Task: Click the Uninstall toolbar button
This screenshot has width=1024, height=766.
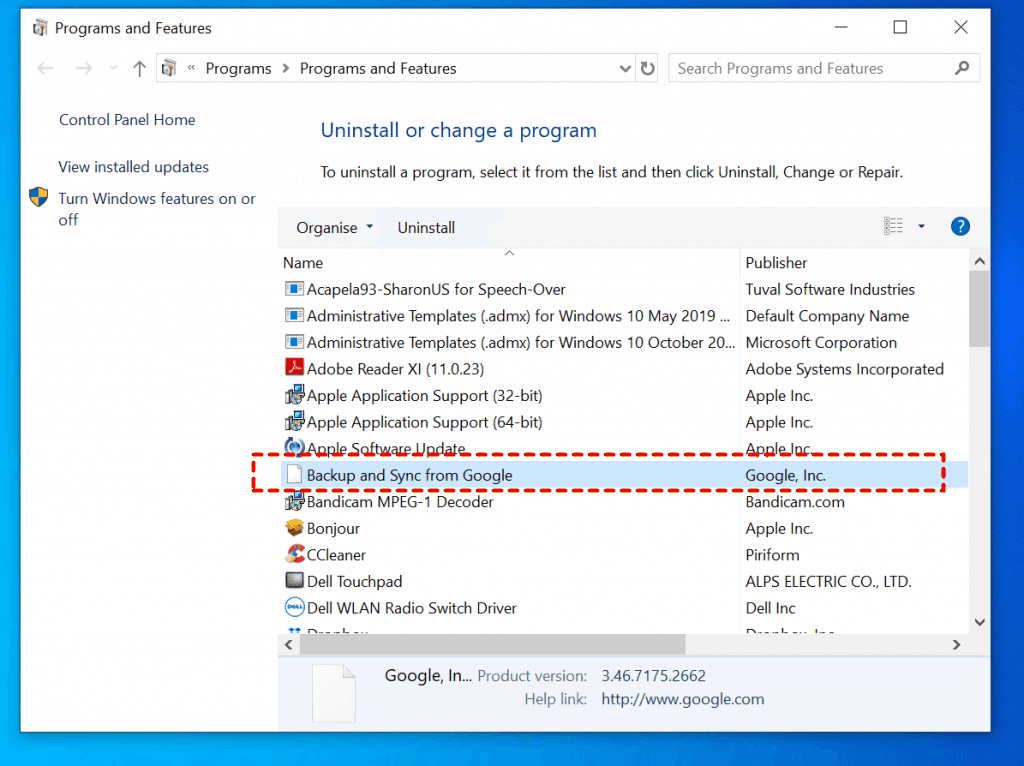Action: 426,228
